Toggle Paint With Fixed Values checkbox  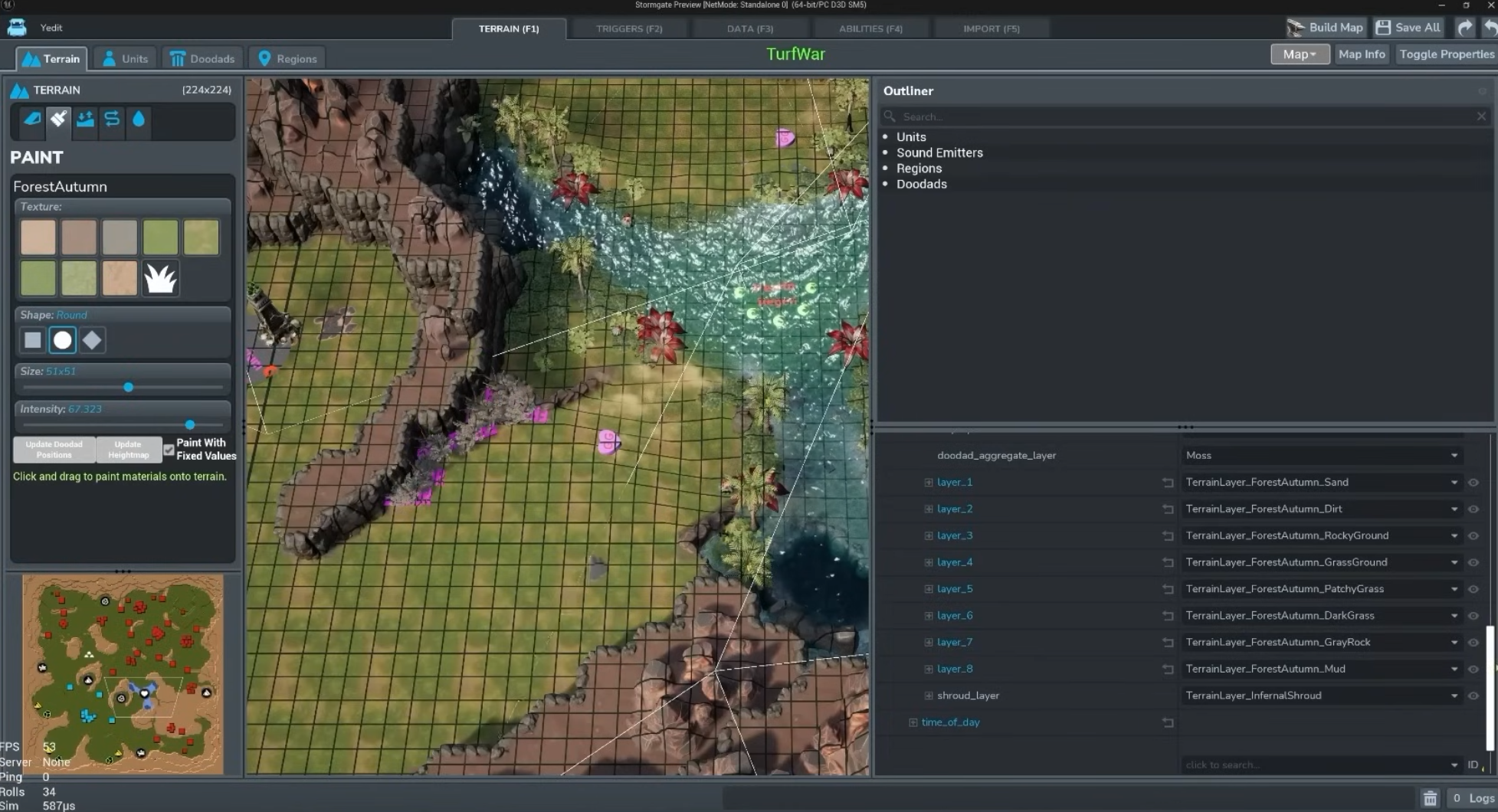click(169, 450)
